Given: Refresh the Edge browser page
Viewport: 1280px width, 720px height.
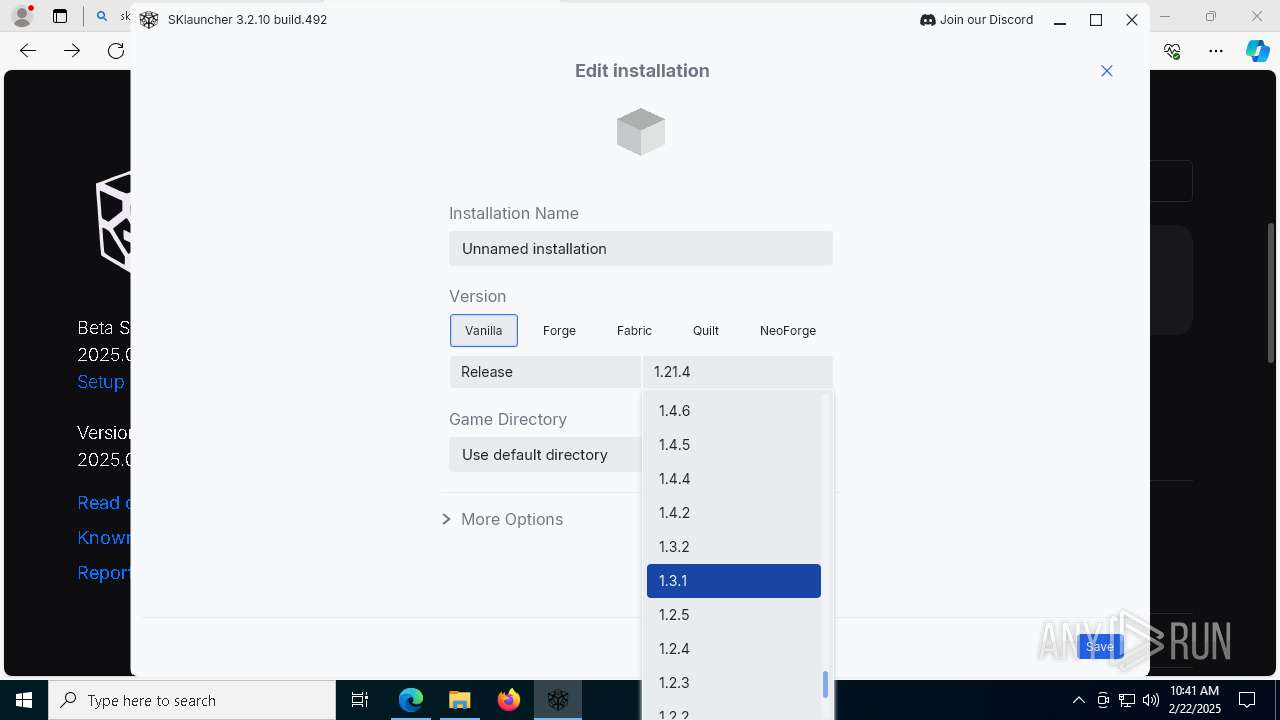Looking at the screenshot, I should pos(116,51).
